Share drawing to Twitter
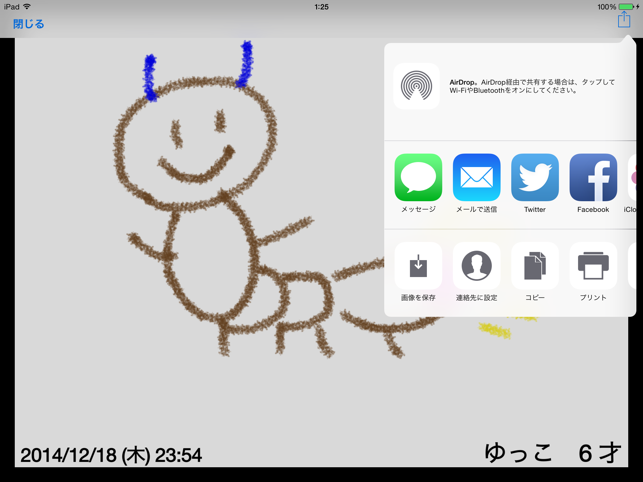Image resolution: width=643 pixels, height=482 pixels. pyautogui.click(x=535, y=177)
